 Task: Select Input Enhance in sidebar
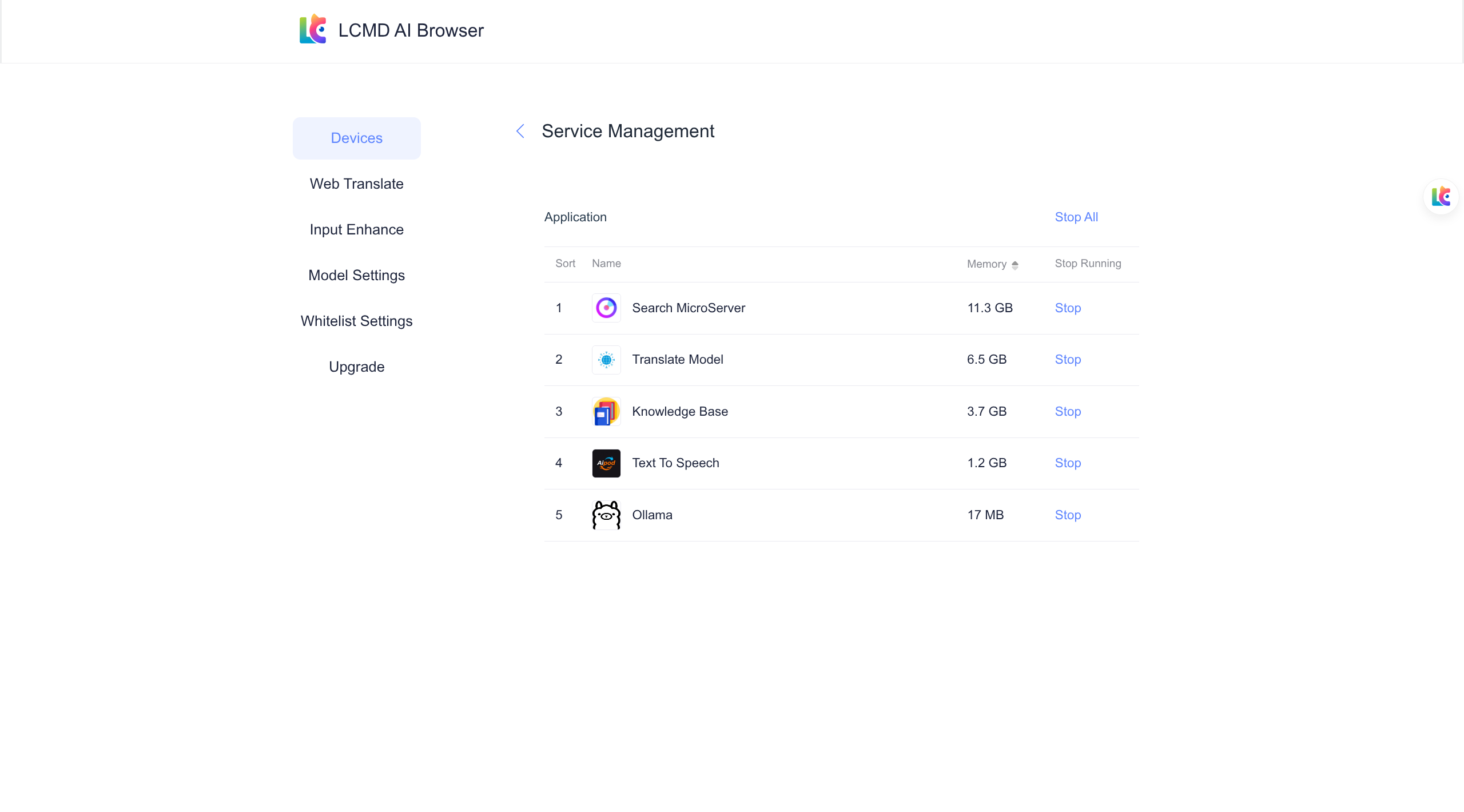pyautogui.click(x=357, y=230)
